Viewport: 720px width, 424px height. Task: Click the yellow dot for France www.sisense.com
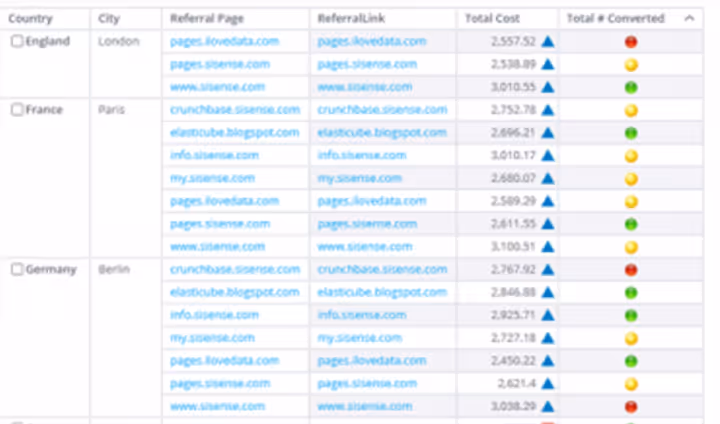coord(631,247)
